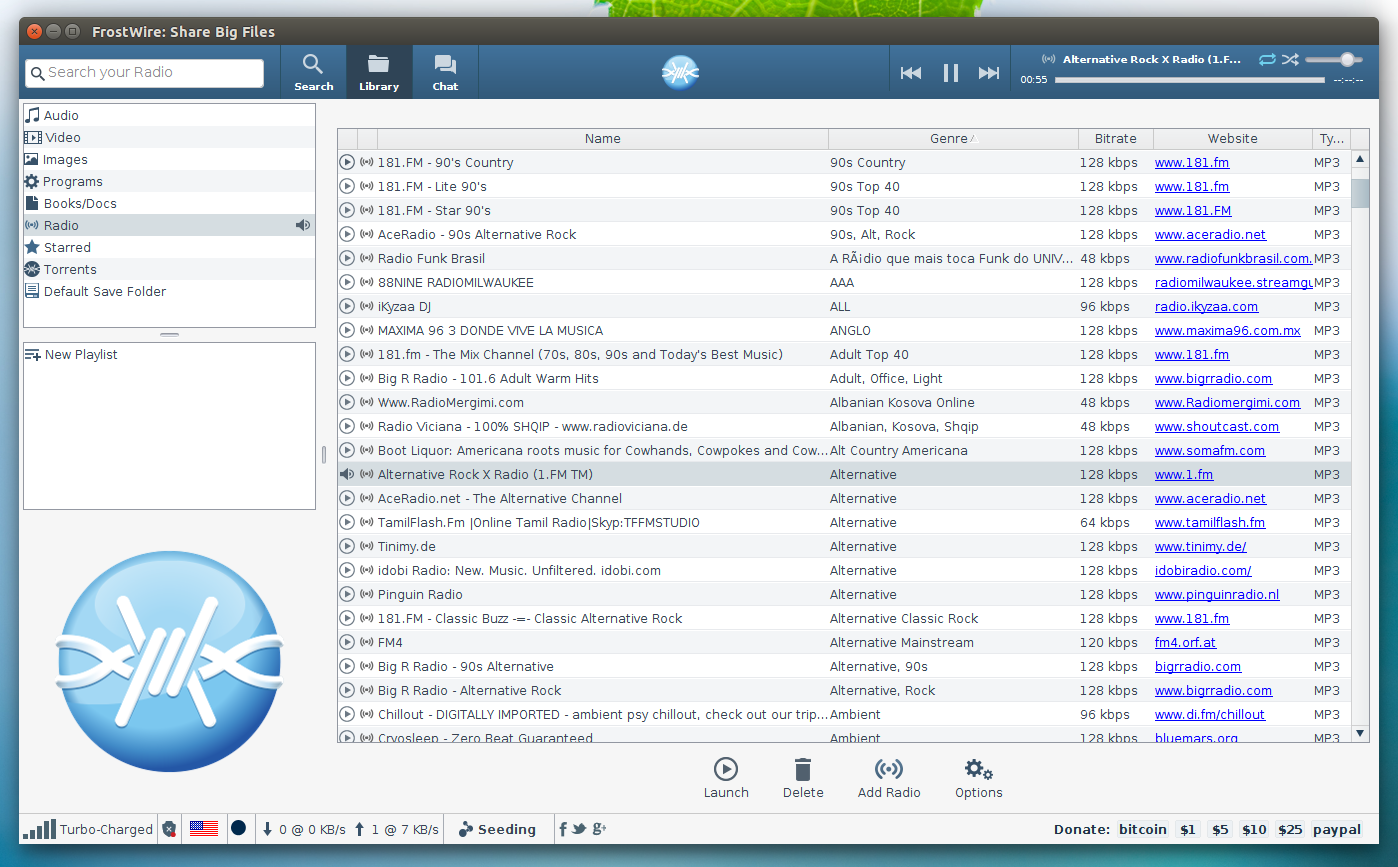Donate using the bitcoin button
The width and height of the screenshot is (1398, 867).
[x=1143, y=829]
